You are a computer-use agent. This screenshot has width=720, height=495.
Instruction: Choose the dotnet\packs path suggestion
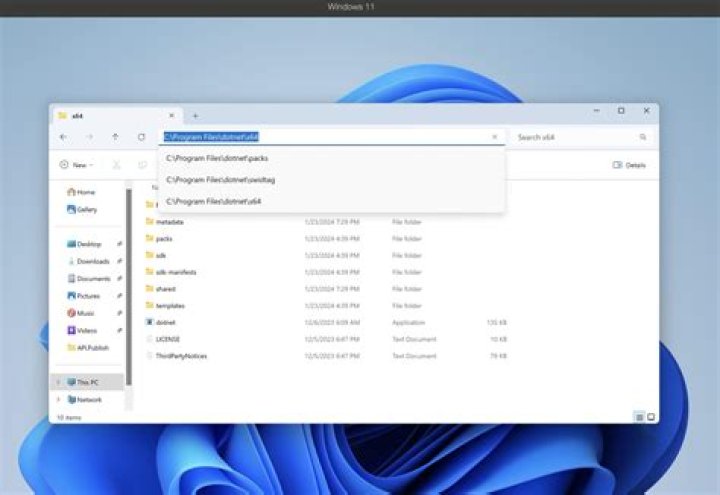click(332, 158)
